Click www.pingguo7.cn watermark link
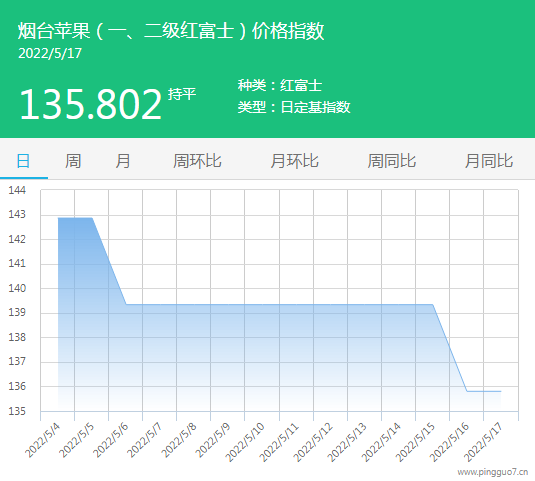The width and height of the screenshot is (535, 481). (493, 472)
